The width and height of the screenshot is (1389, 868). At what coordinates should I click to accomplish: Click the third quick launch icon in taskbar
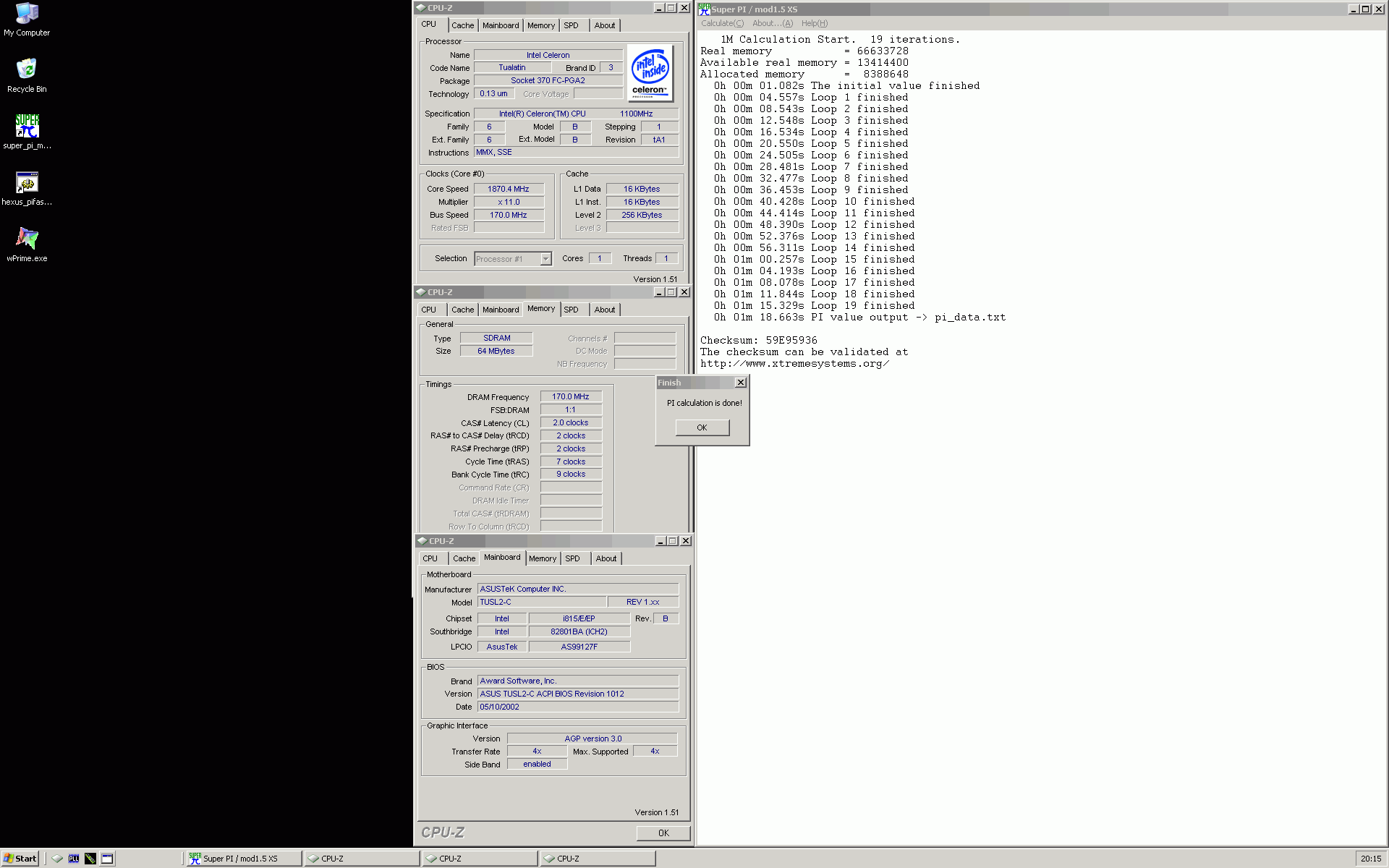pos(90,859)
